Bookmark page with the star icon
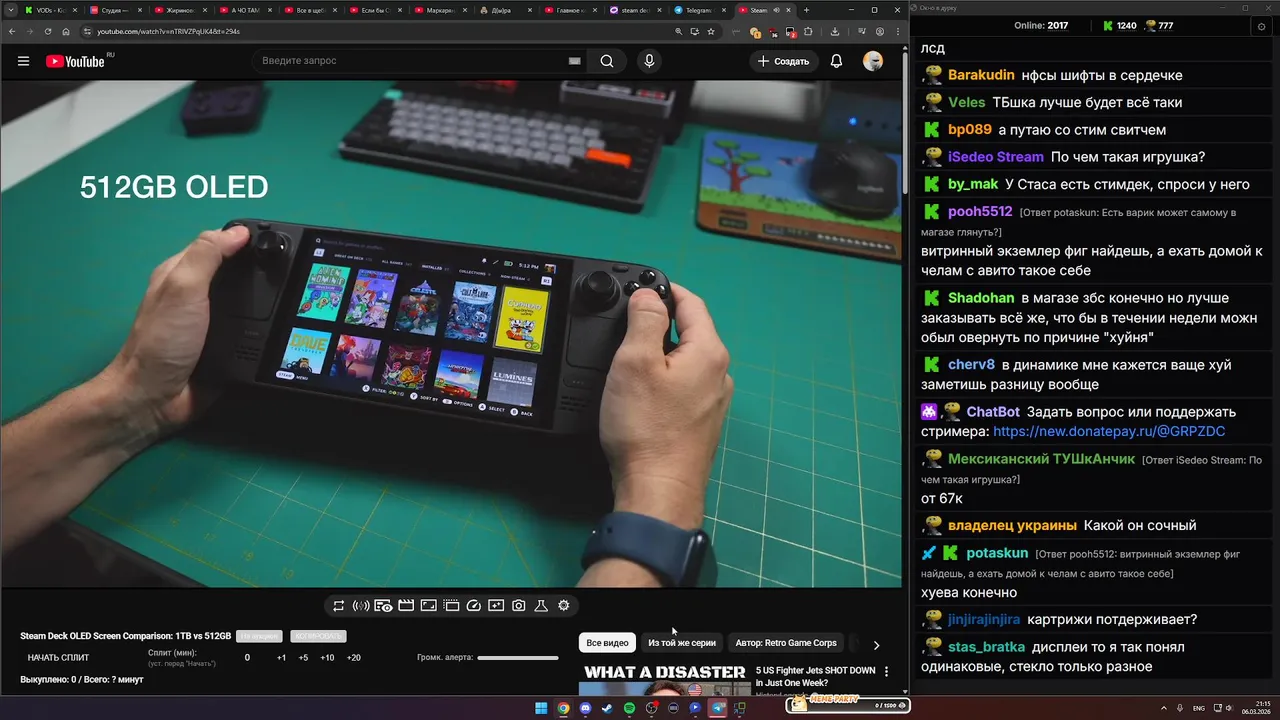Viewport: 1280px width, 720px height. click(x=711, y=31)
